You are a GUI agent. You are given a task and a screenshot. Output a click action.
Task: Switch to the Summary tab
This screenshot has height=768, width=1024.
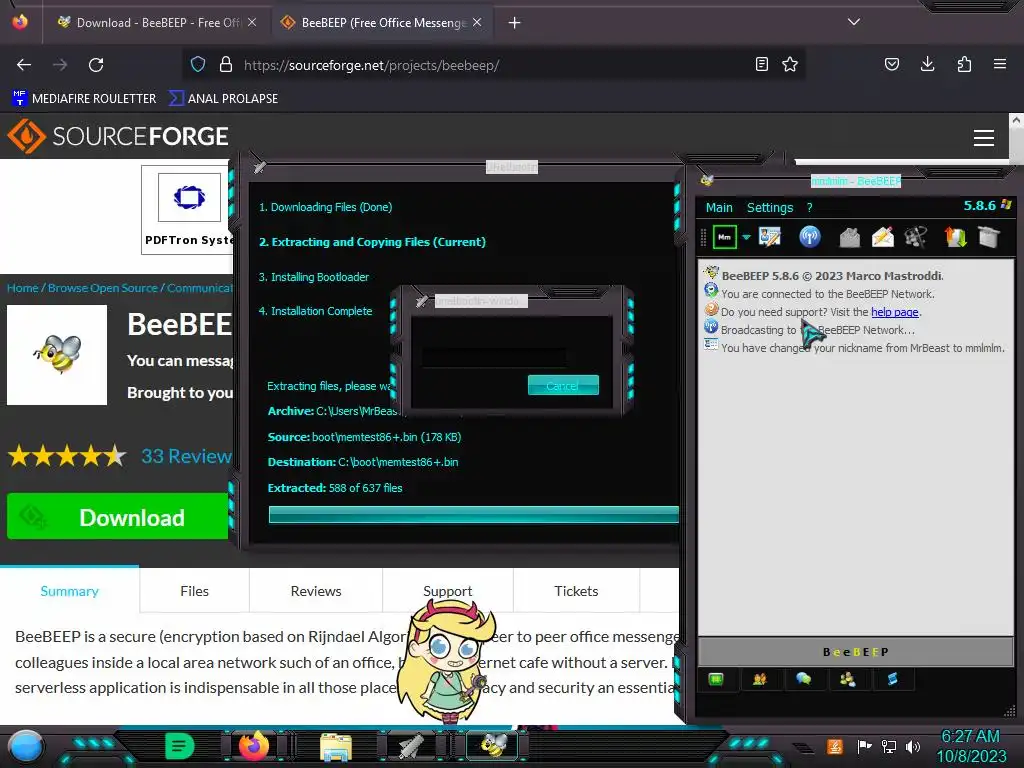(69, 591)
